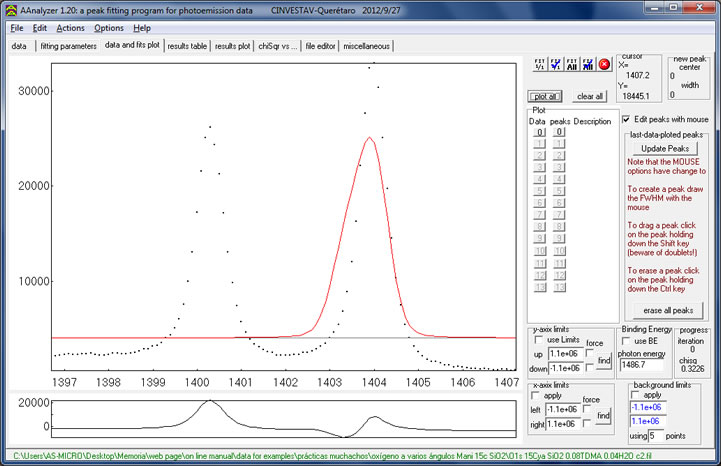Toggle Data 0 plot button
Screen dimensions: 721x466
538,131
